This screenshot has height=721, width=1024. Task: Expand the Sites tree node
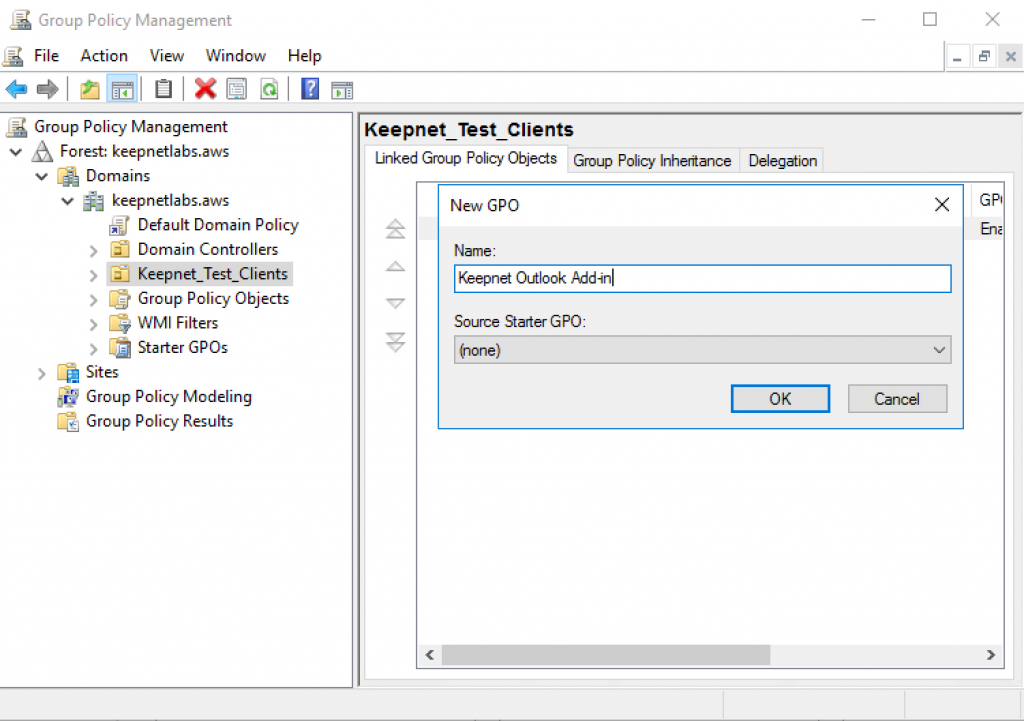click(42, 374)
